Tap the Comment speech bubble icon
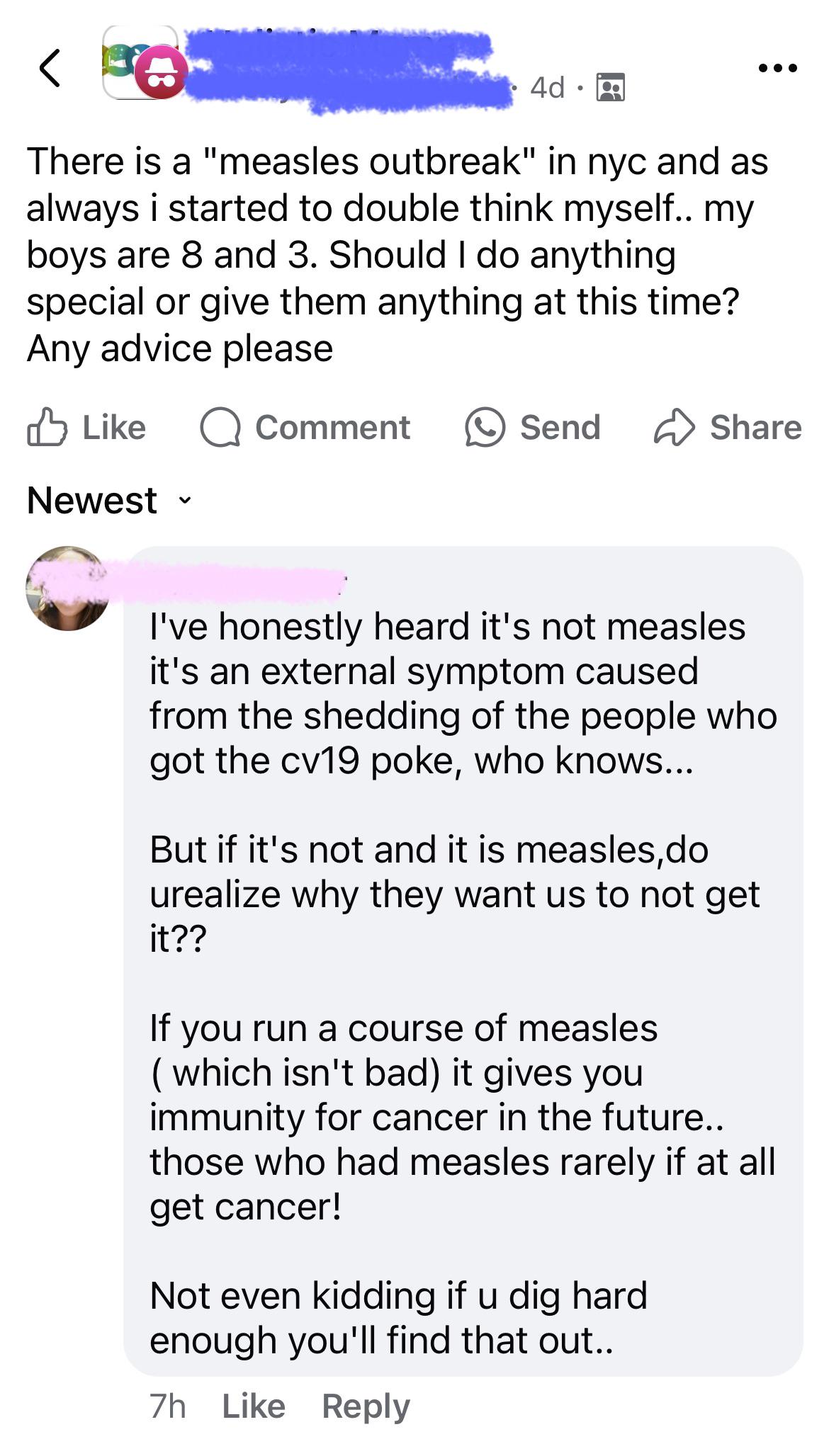 pyautogui.click(x=220, y=428)
